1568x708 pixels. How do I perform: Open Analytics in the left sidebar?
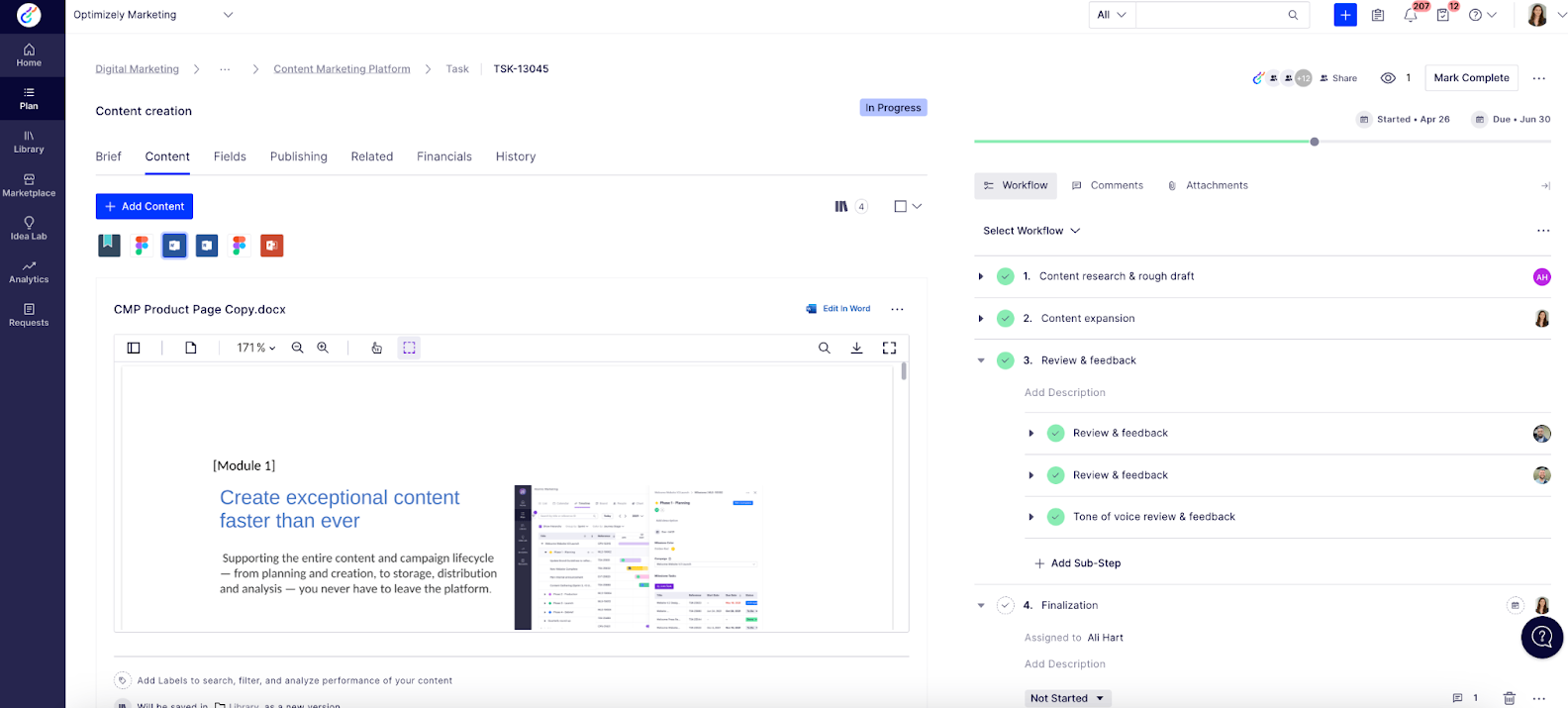(x=29, y=271)
